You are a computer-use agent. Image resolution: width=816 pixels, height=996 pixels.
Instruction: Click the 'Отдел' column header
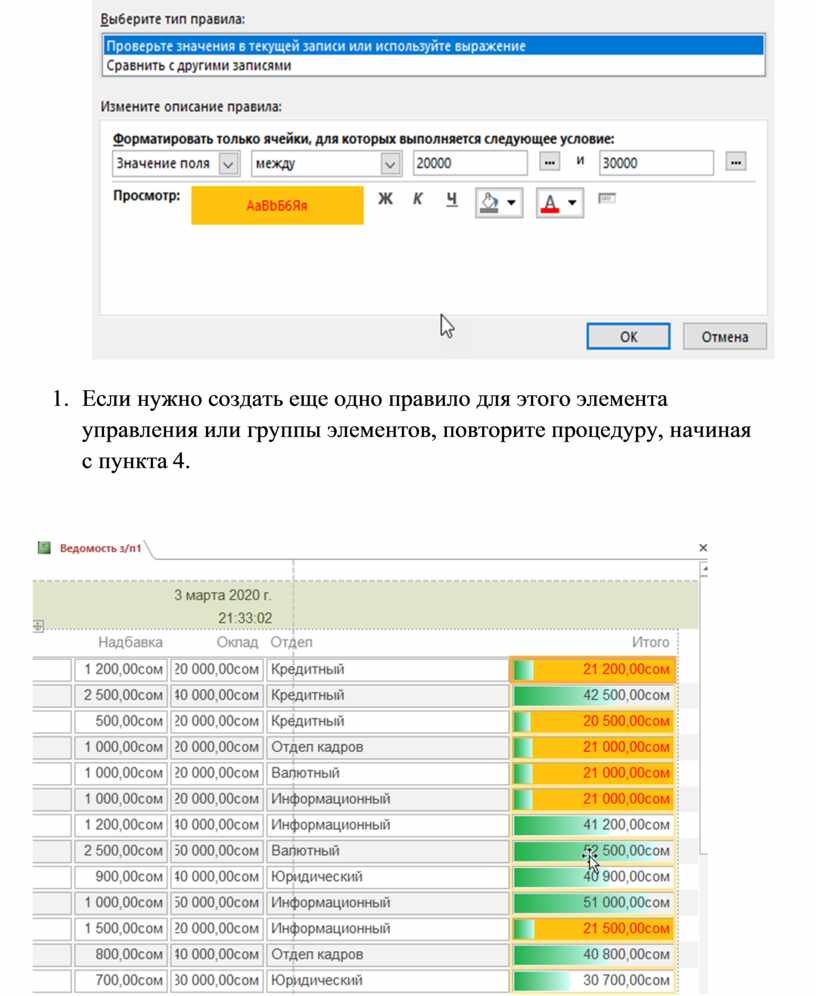[x=291, y=642]
